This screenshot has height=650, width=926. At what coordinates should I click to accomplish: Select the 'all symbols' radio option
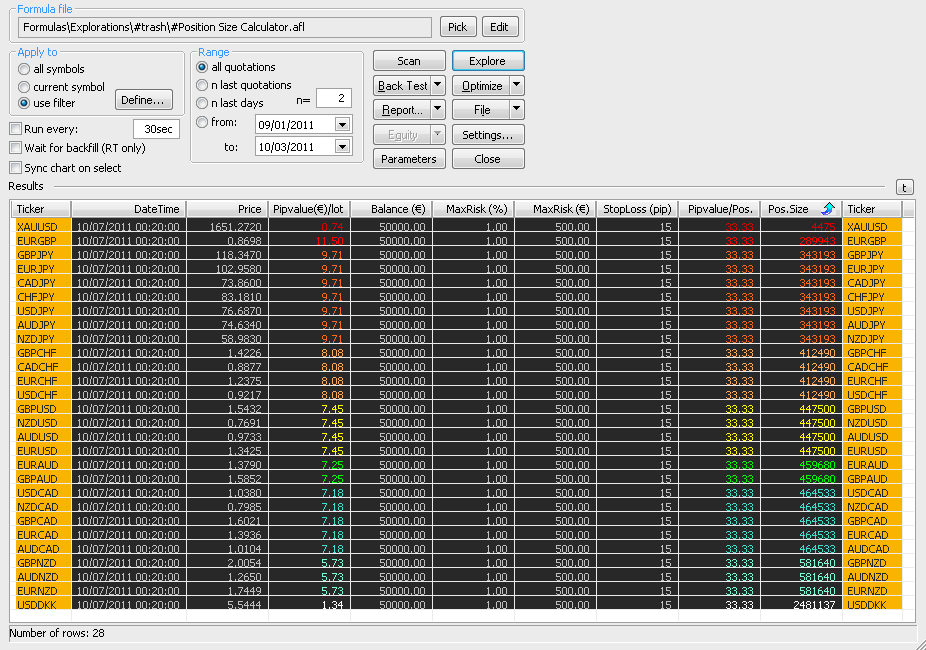tap(25, 69)
